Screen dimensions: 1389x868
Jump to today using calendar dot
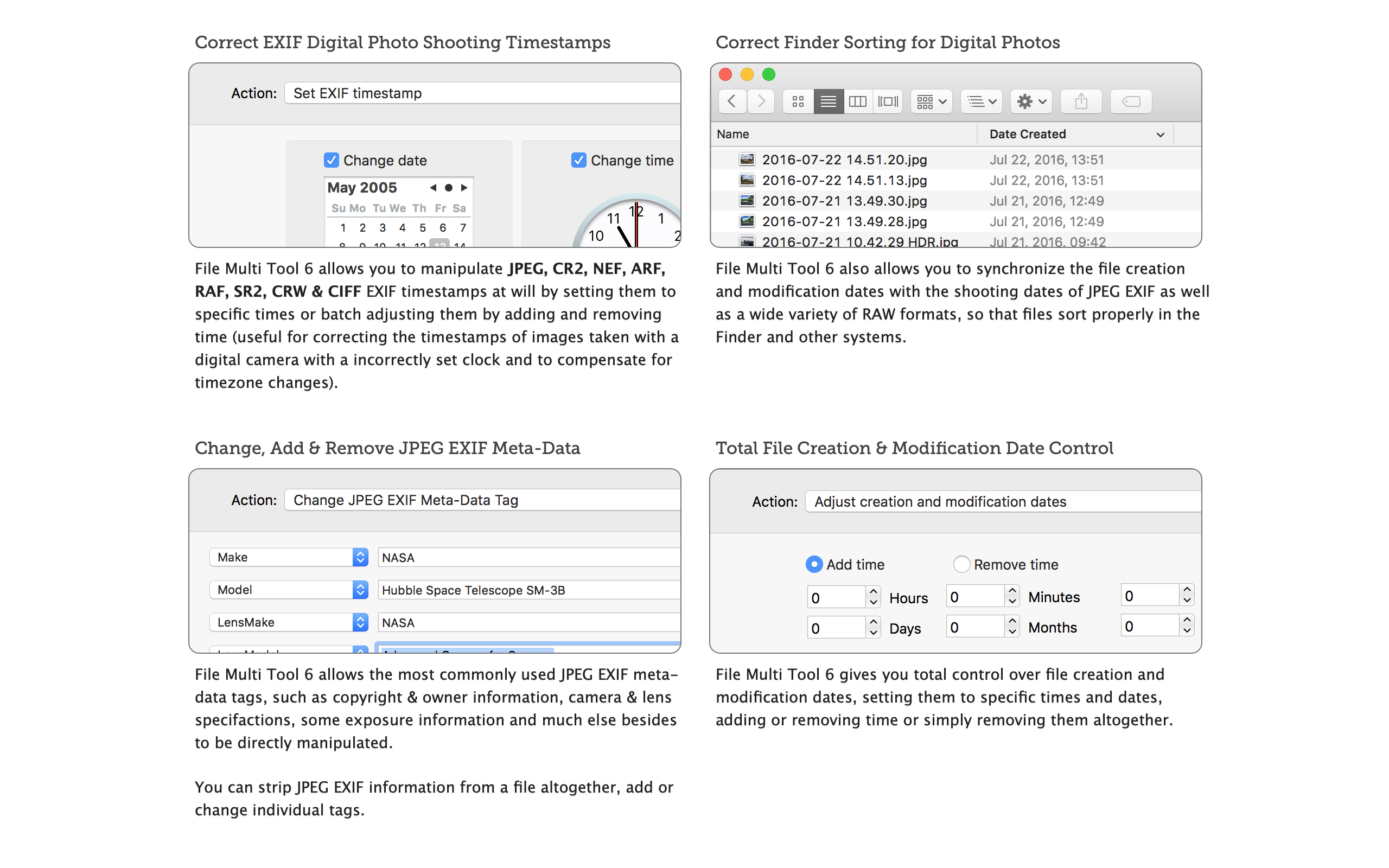(x=448, y=188)
